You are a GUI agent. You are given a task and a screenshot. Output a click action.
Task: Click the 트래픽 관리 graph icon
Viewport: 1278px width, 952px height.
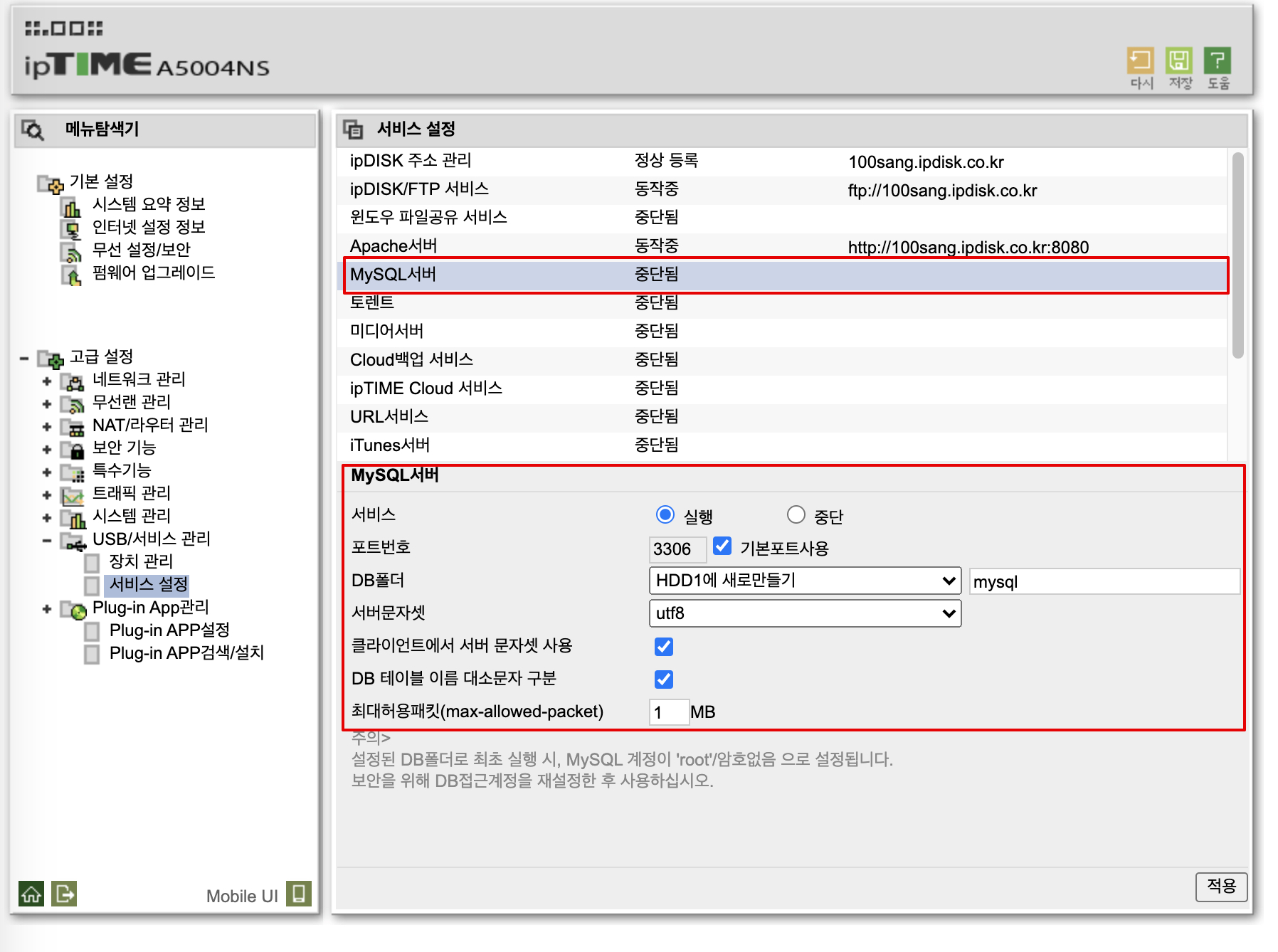pyautogui.click(x=73, y=496)
